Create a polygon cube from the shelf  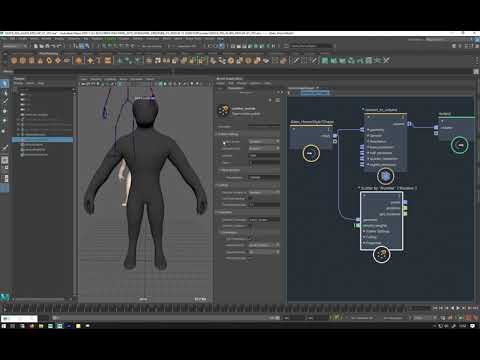23,60
